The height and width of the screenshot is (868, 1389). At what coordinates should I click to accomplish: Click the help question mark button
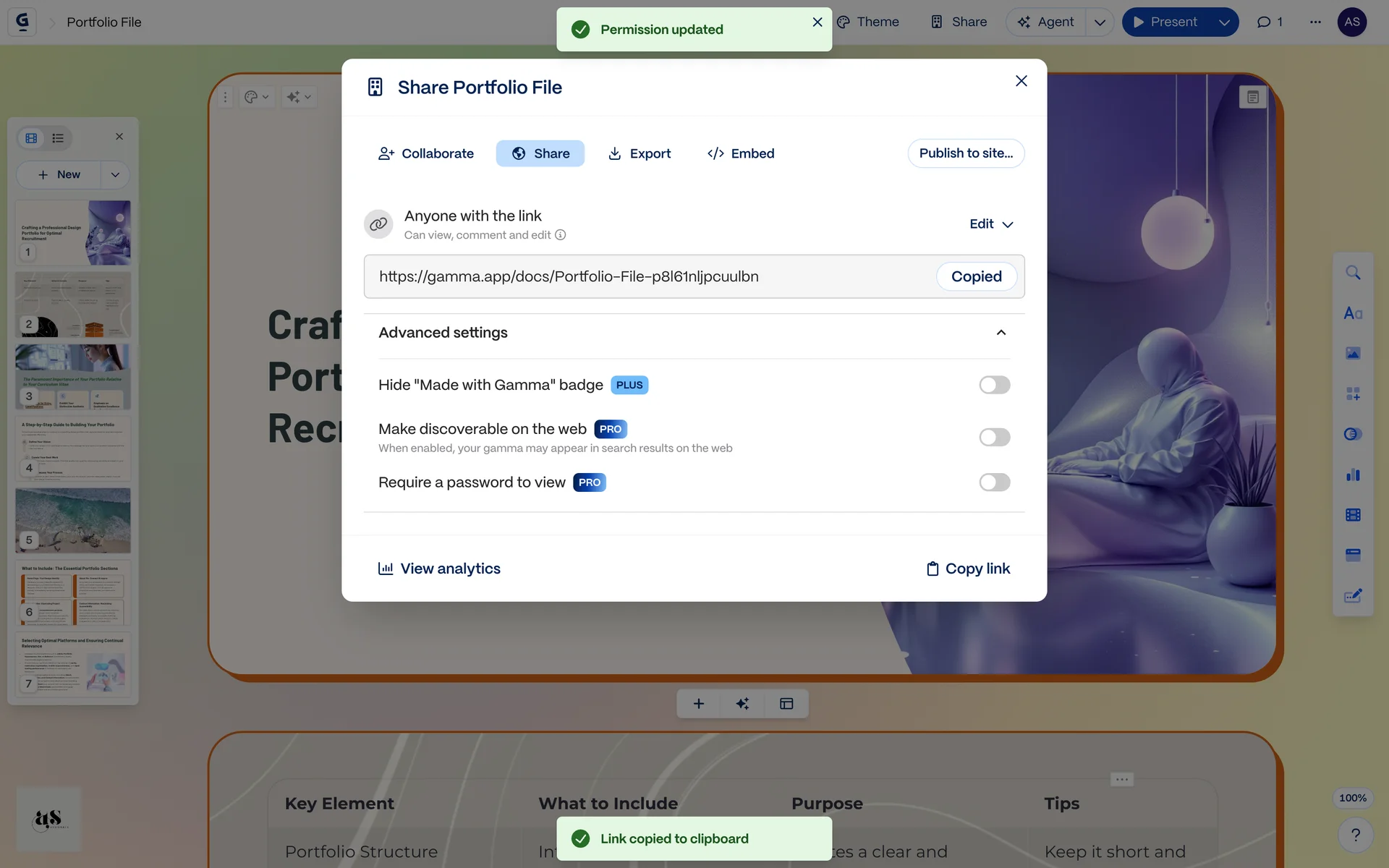(x=1355, y=835)
